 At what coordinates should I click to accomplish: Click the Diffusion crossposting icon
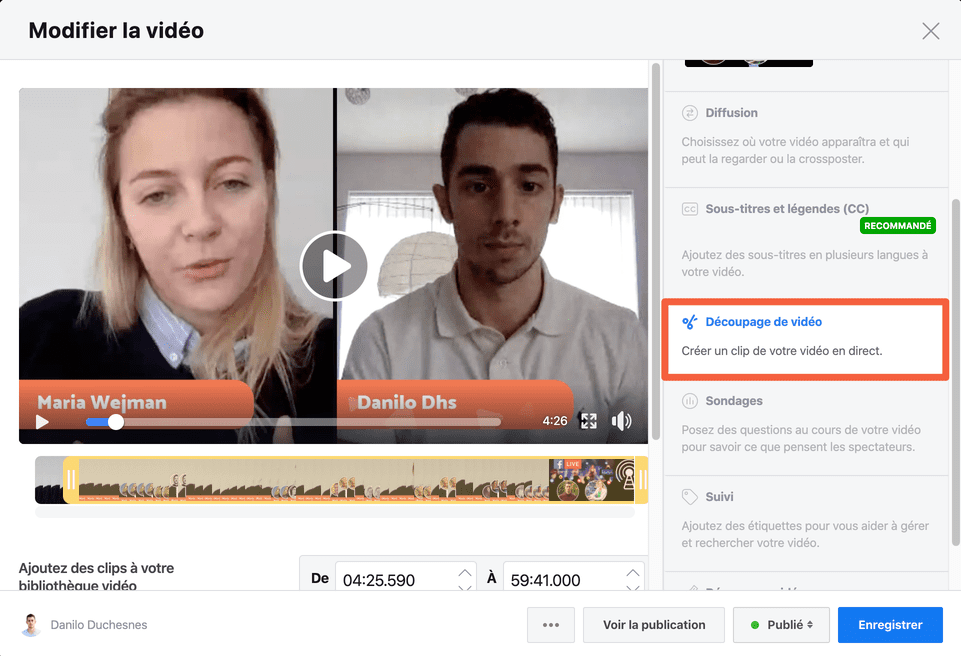[691, 112]
